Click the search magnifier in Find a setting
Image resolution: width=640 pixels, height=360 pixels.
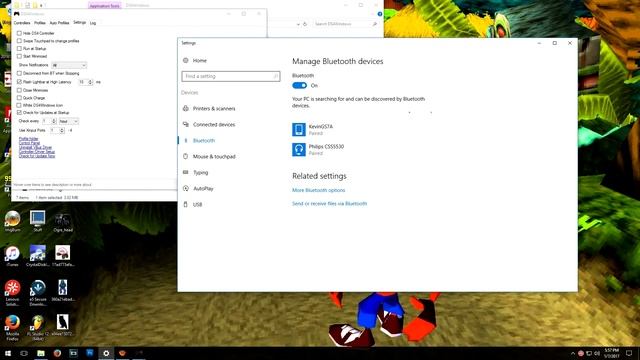[x=276, y=76]
